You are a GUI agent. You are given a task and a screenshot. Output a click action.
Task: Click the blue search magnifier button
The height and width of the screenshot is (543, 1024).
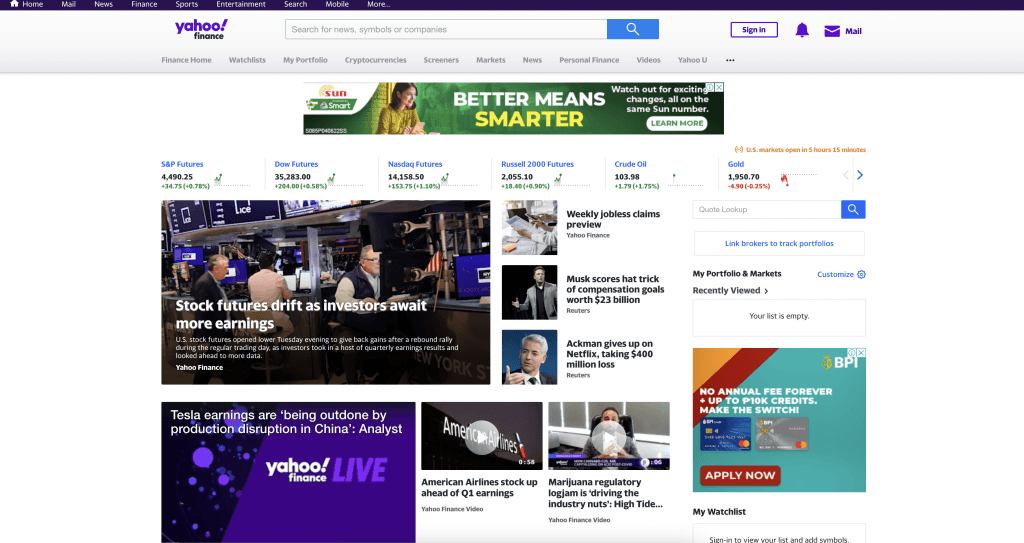click(632, 29)
